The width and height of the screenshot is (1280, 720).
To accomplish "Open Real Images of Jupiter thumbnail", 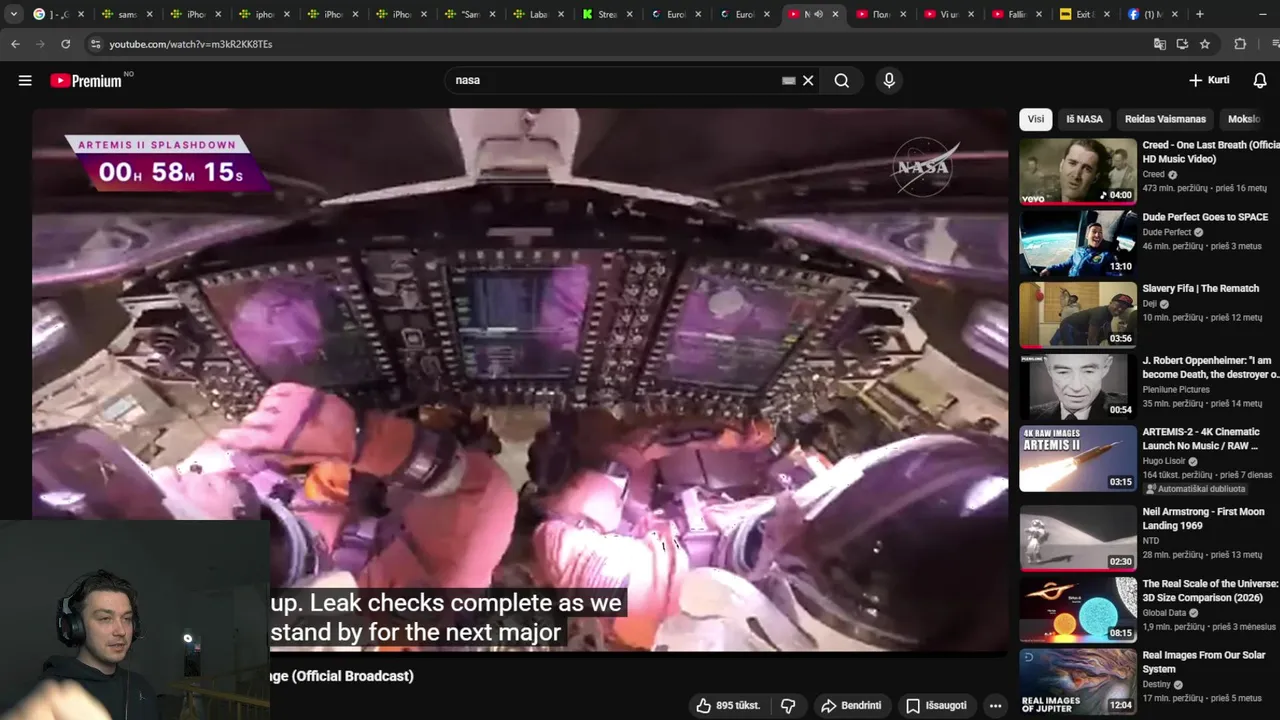I will click(1078, 682).
